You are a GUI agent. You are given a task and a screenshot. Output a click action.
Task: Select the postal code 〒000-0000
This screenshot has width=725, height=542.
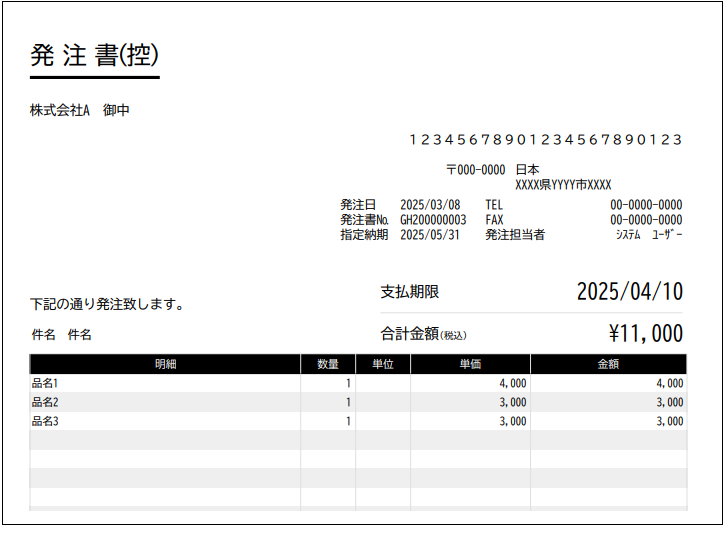click(x=476, y=170)
